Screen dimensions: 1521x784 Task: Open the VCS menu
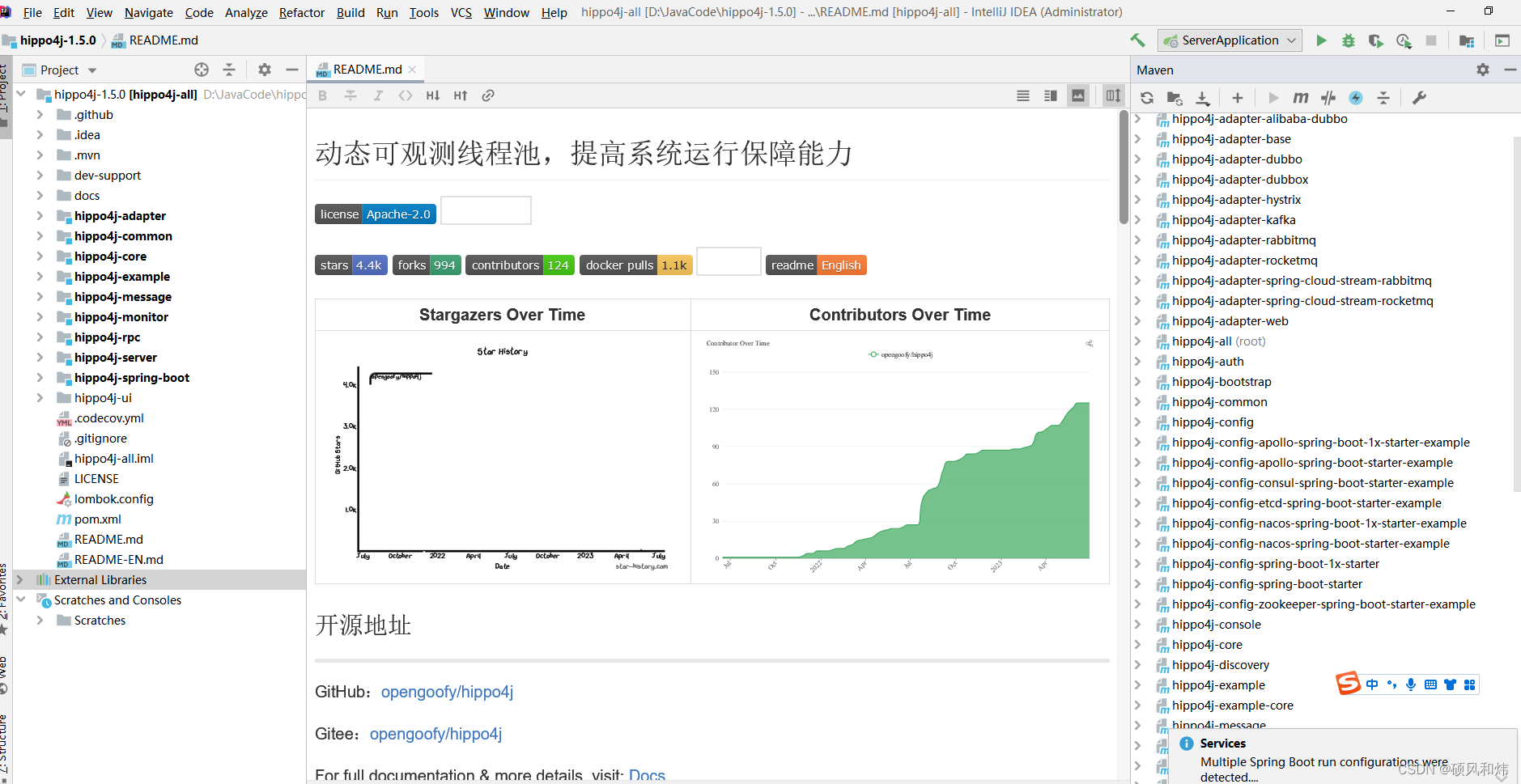coord(461,12)
